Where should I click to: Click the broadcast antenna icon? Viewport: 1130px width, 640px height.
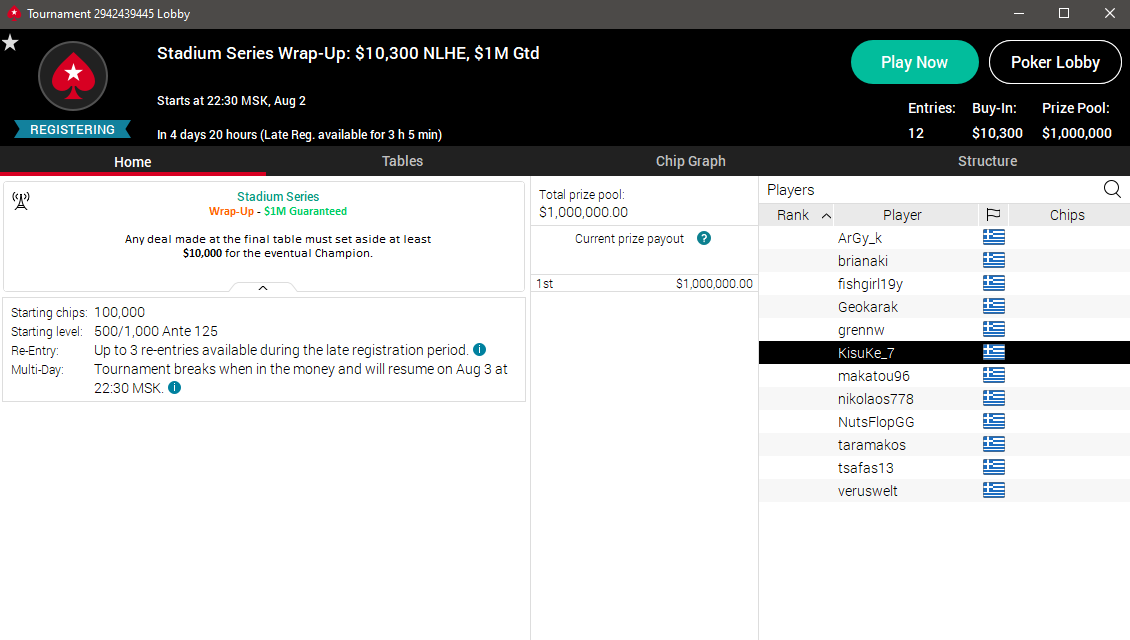(21, 201)
